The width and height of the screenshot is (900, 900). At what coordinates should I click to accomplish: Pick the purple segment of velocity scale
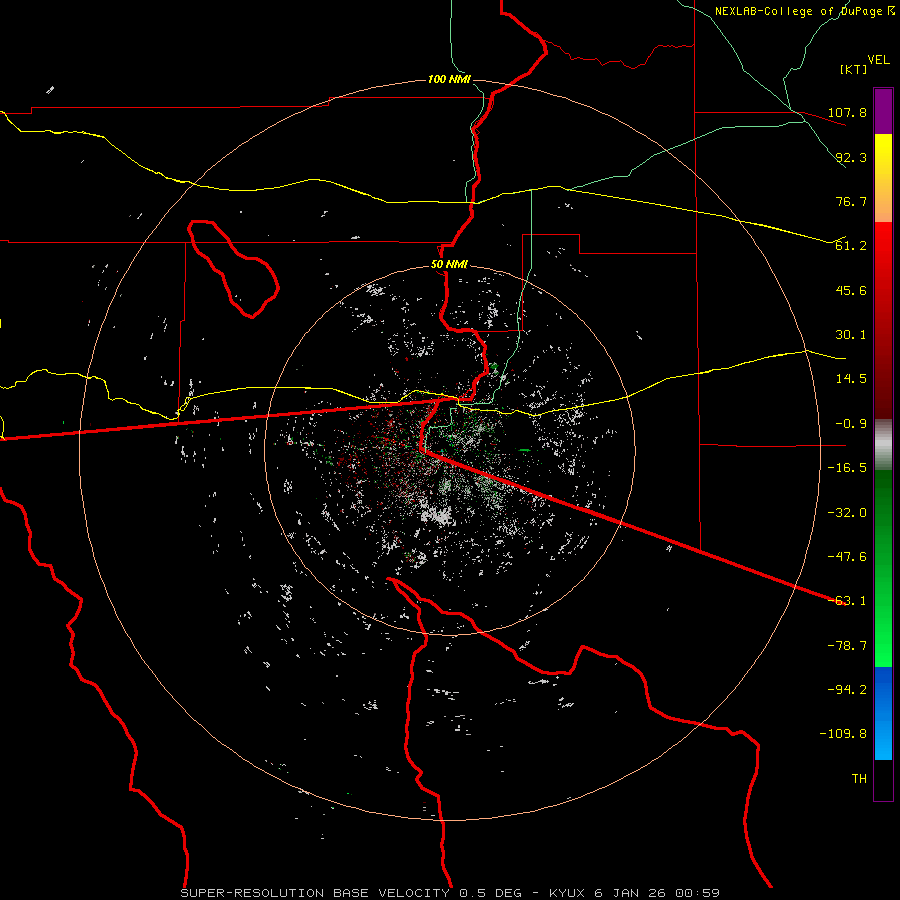(883, 112)
